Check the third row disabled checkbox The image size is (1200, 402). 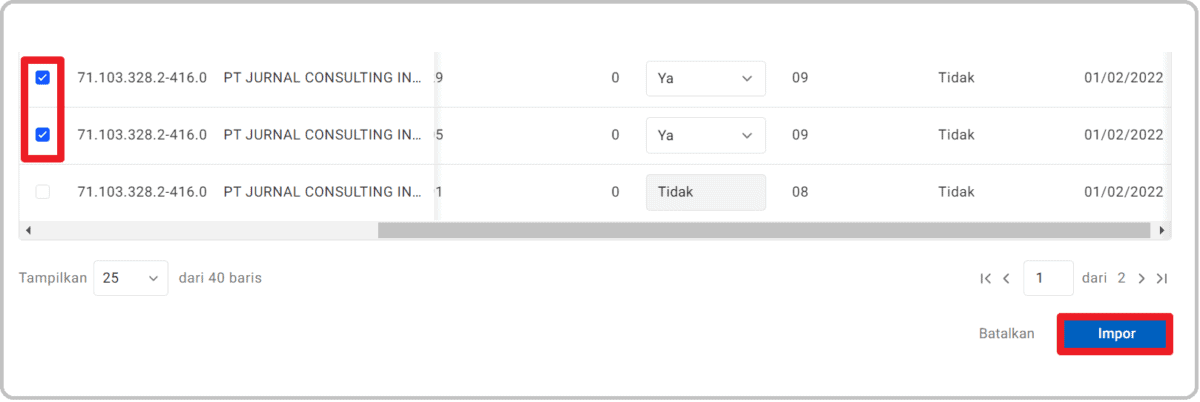point(43,192)
